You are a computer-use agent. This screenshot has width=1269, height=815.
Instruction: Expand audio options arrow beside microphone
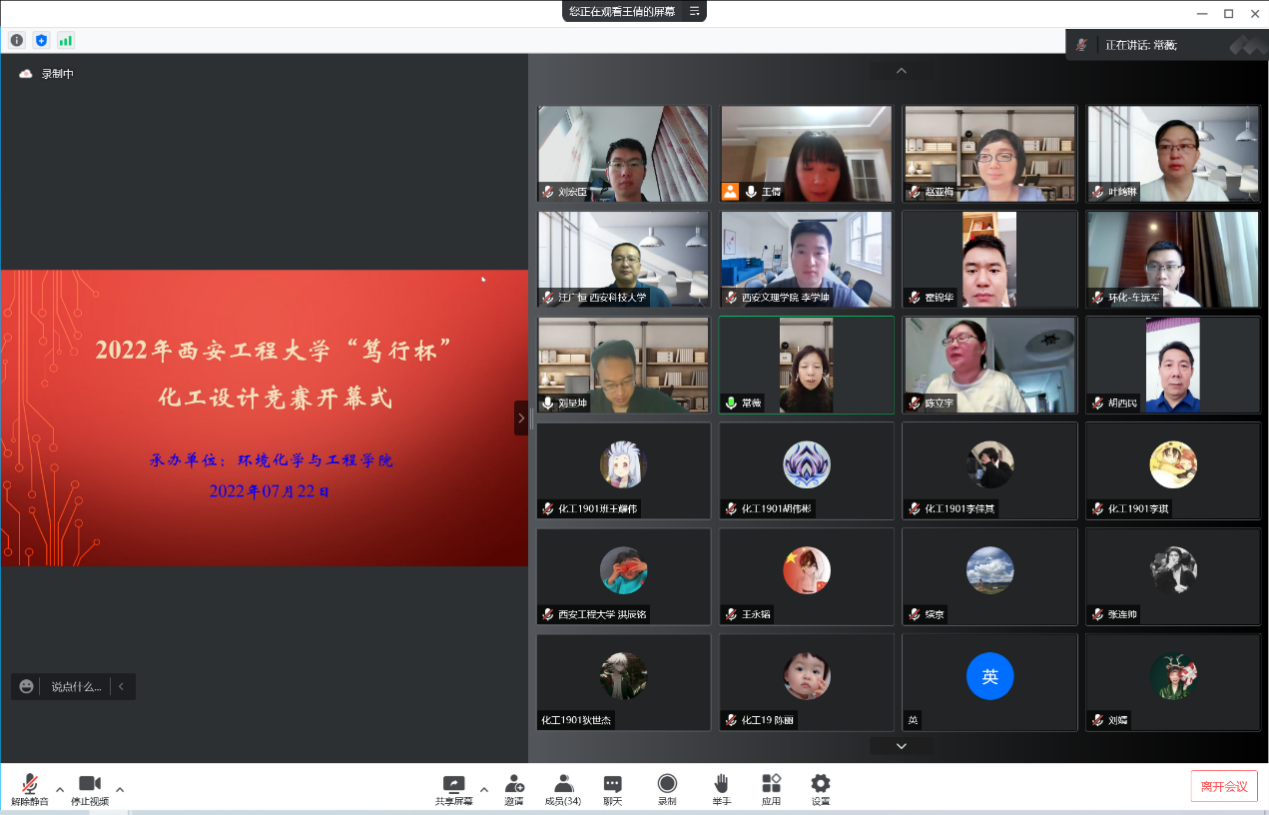pyautogui.click(x=60, y=789)
